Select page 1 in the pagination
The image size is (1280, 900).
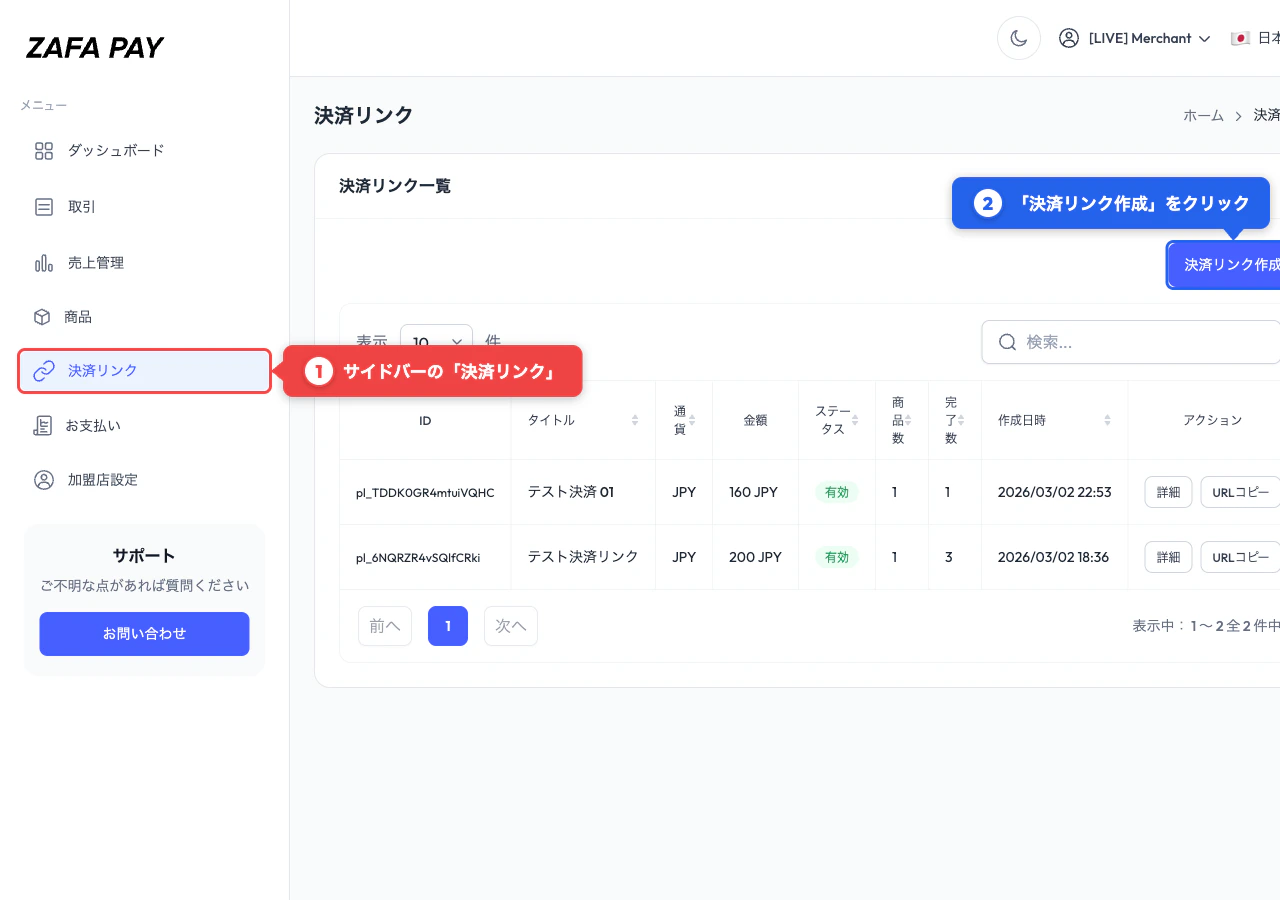point(447,625)
